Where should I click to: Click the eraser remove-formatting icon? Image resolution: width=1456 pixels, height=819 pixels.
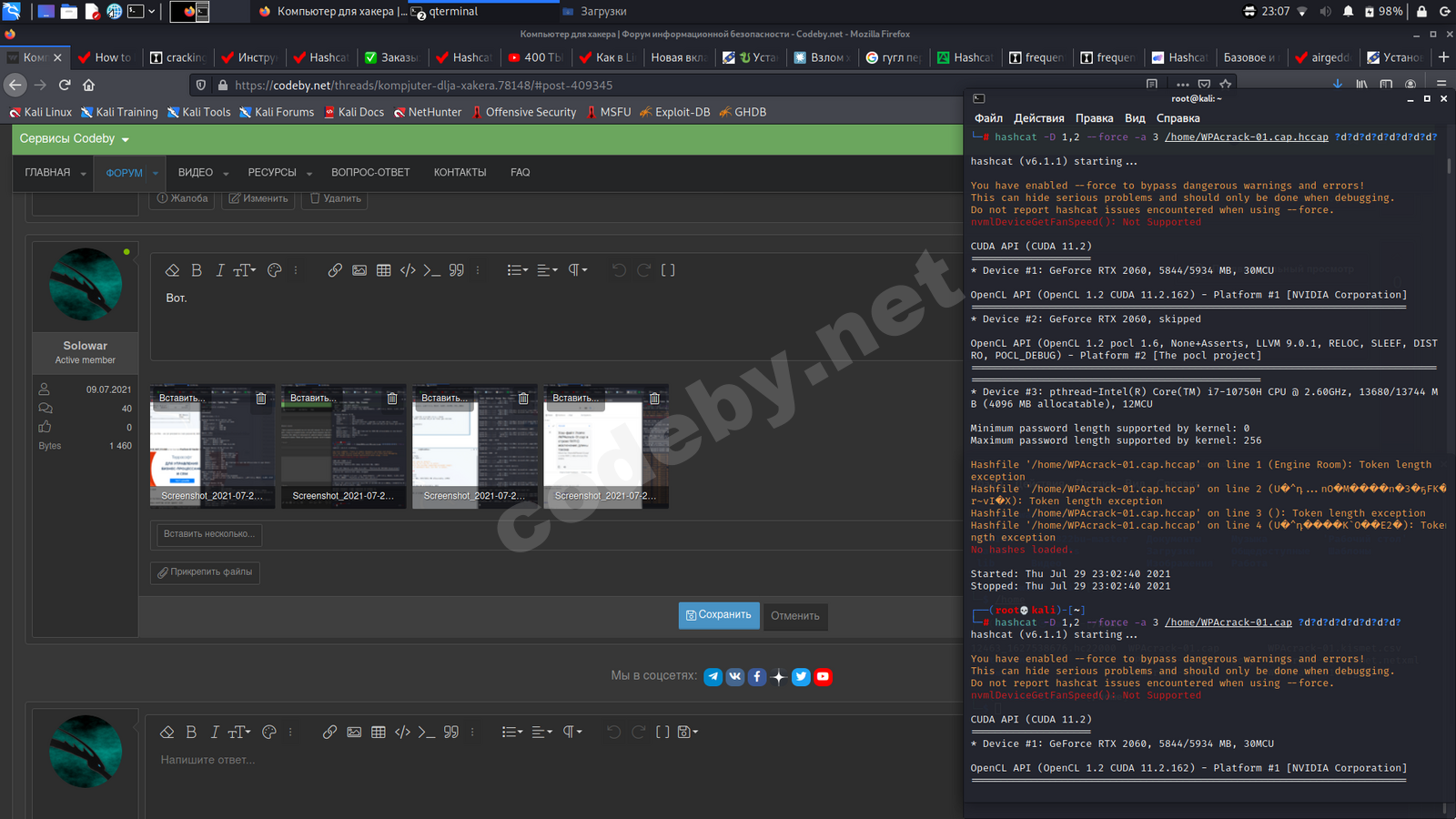pos(172,270)
